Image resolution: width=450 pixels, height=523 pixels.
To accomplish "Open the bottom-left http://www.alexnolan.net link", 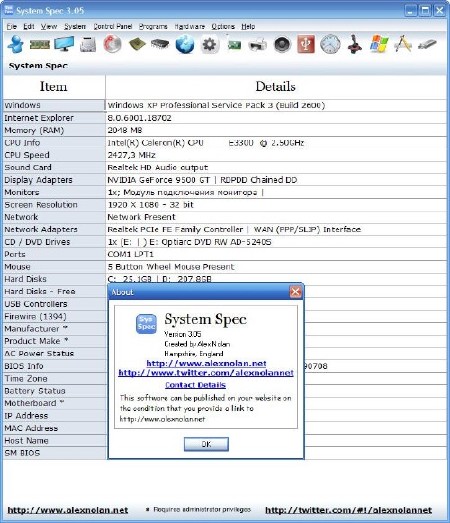I will [68, 510].
